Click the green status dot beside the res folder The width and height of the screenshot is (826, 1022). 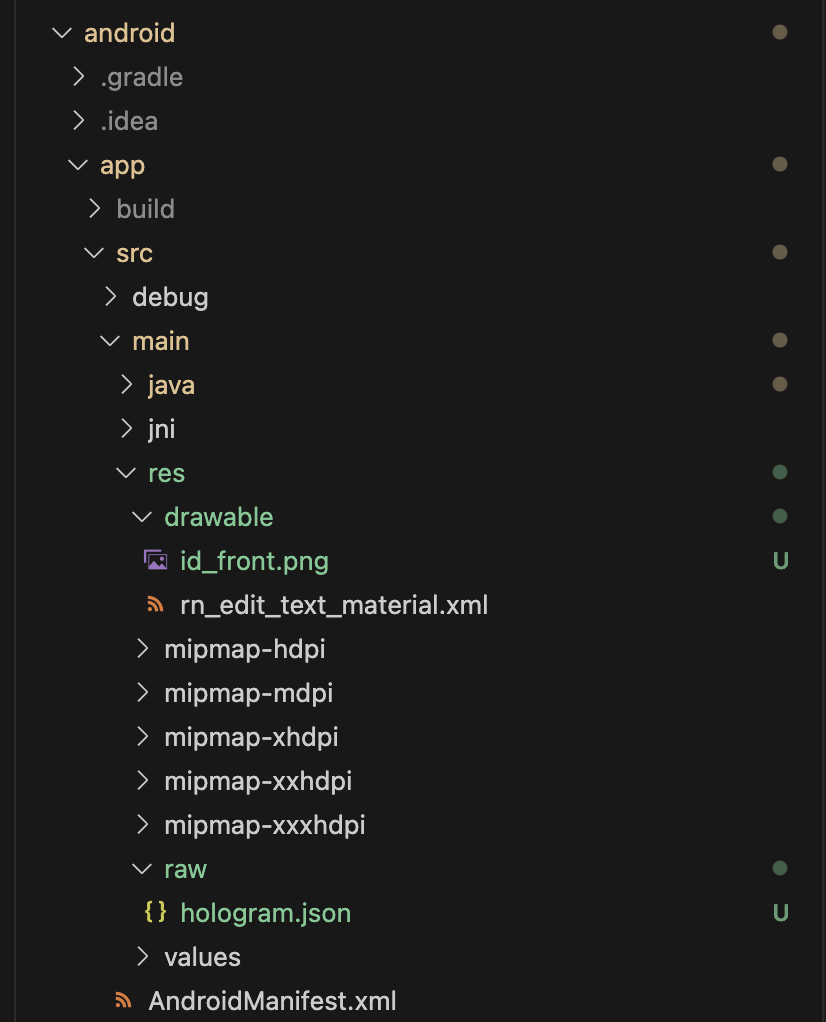(x=780, y=472)
